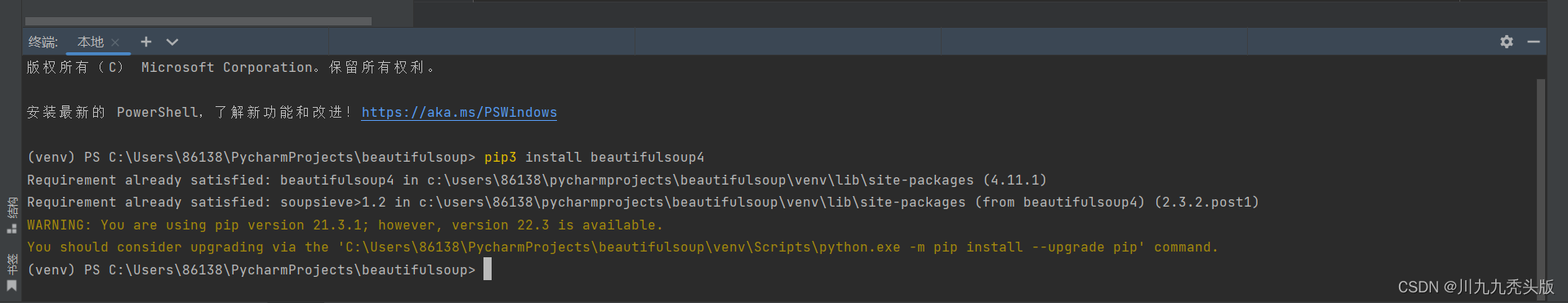
Task: Click the Microsoft Corporation copyright line
Action: [x=230, y=68]
